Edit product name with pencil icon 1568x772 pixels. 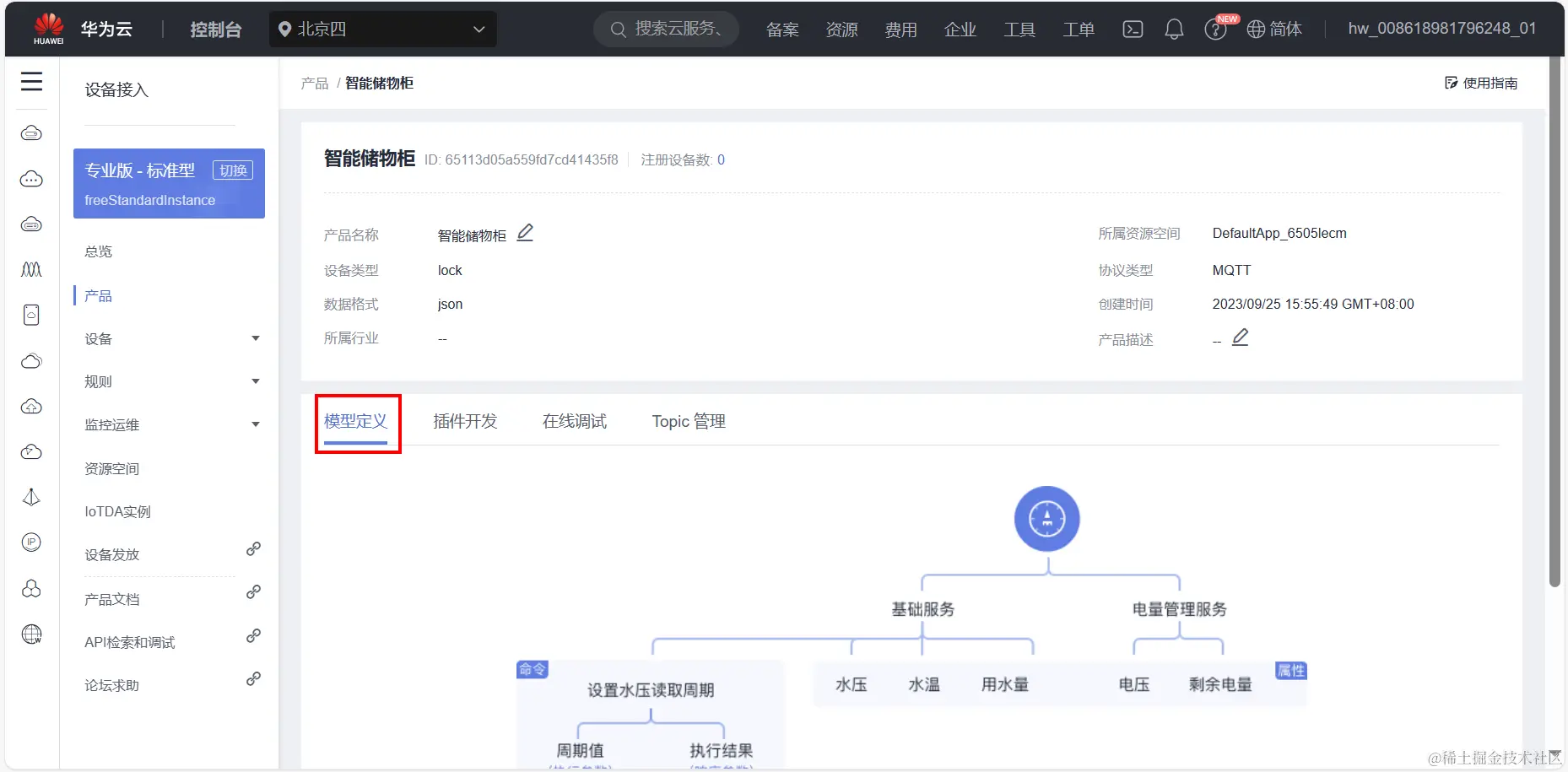pyautogui.click(x=525, y=233)
